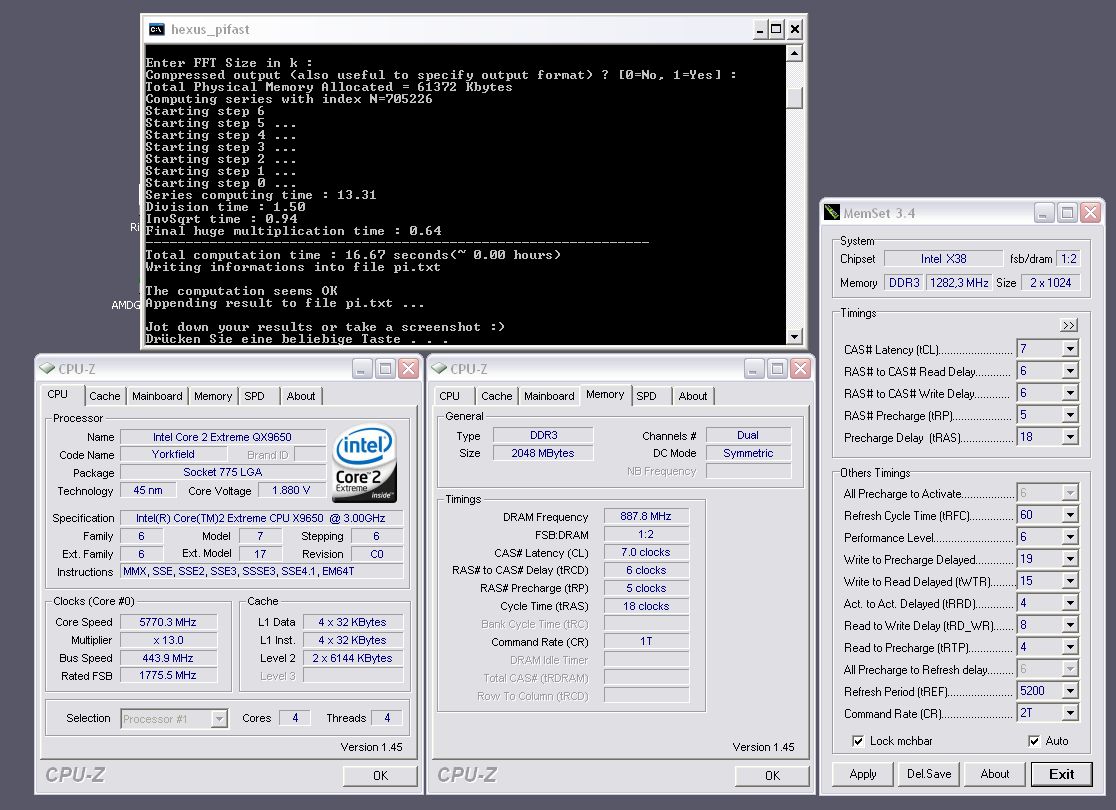
Task: Minimize the hexus_pifast console window
Action: 759,29
